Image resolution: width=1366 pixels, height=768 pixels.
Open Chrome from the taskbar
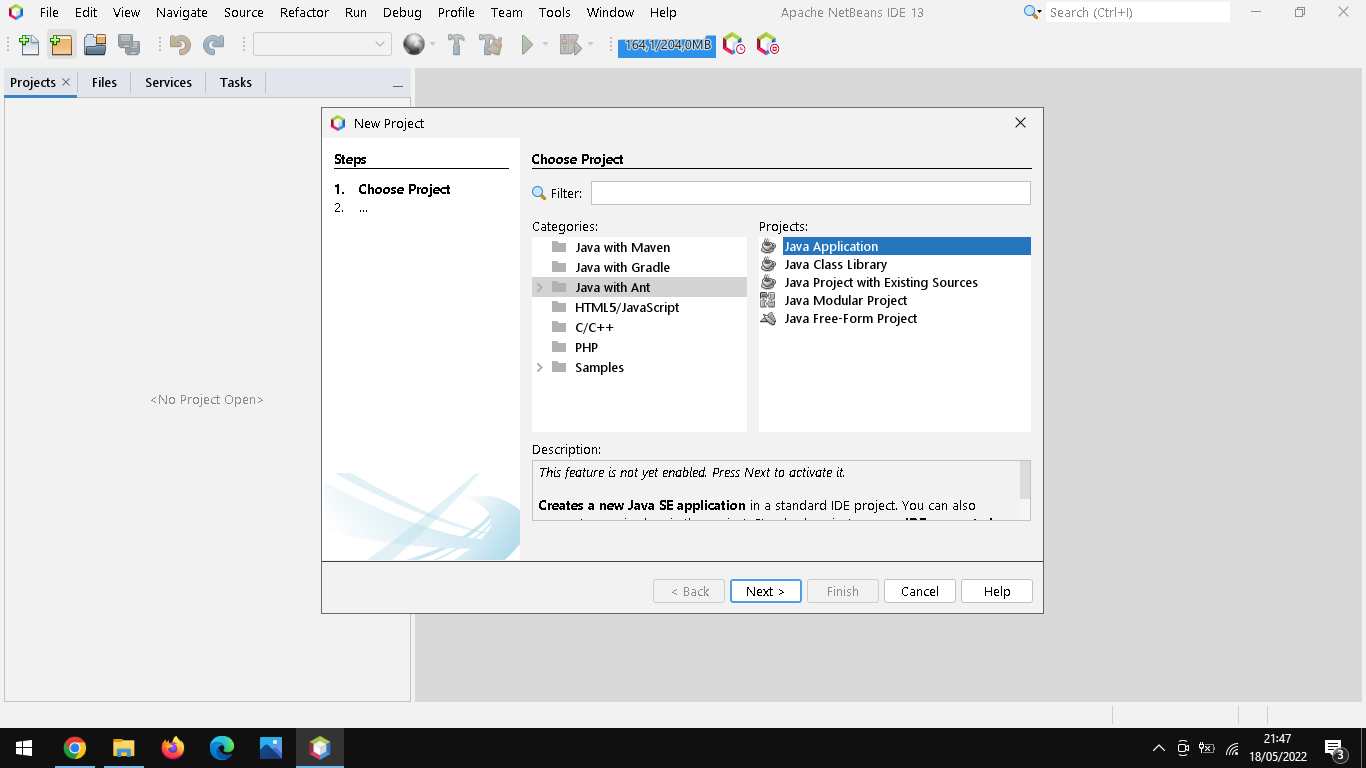[x=74, y=748]
